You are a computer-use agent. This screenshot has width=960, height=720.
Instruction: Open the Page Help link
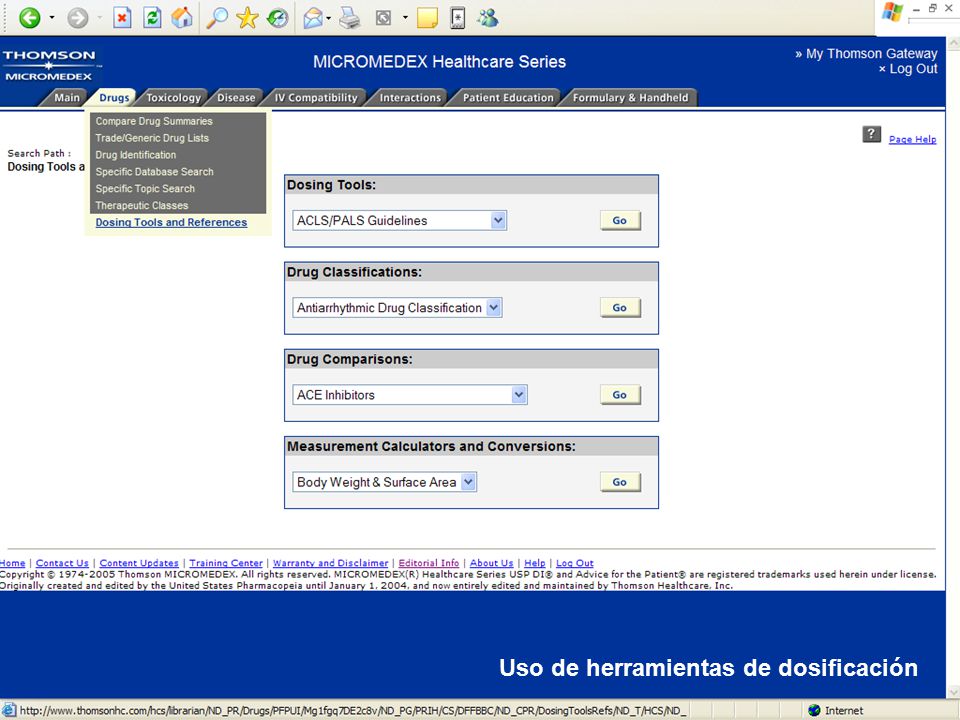pyautogui.click(x=912, y=139)
